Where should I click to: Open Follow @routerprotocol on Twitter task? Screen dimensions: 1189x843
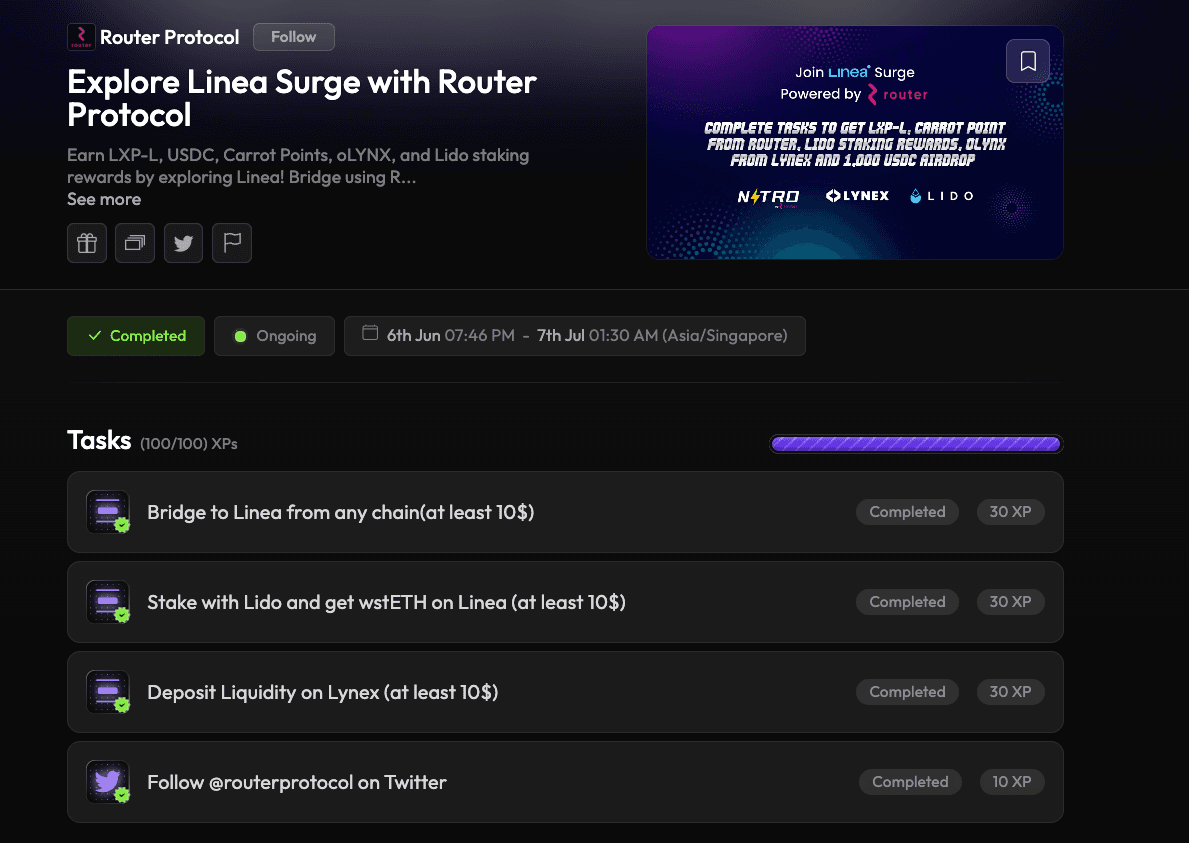tap(565, 782)
